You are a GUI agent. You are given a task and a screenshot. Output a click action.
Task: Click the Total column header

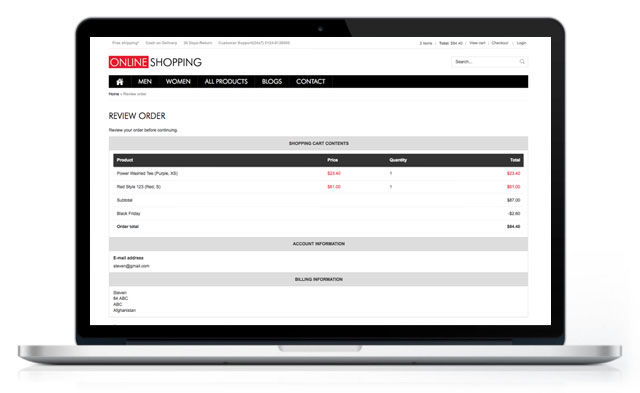515,160
